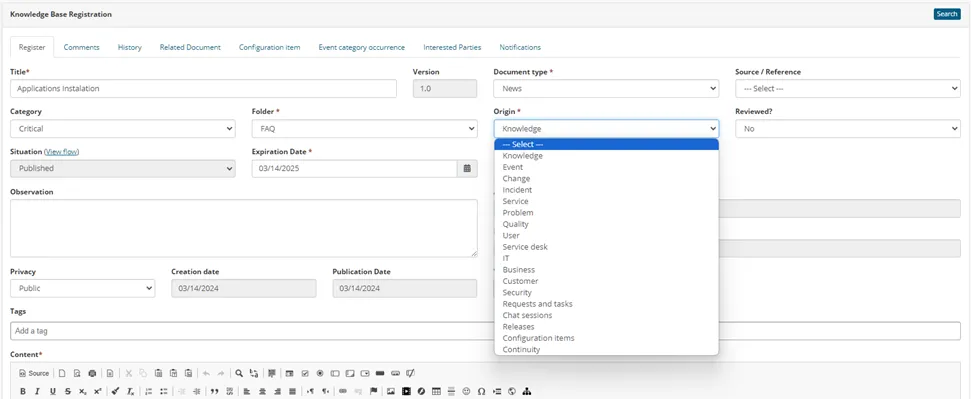
Task: Click the Preview document icon in editor
Action: tap(77, 373)
